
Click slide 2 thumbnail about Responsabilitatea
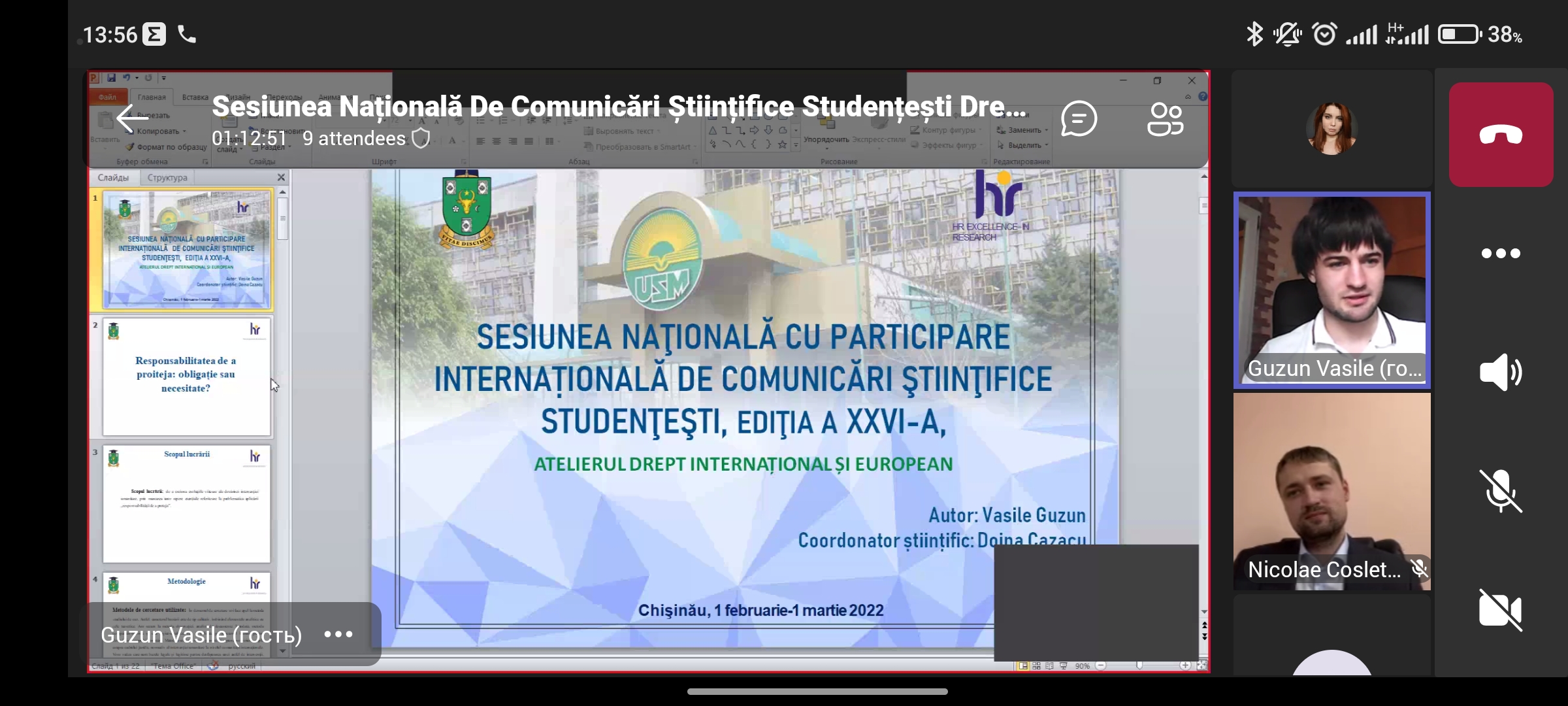pos(186,377)
